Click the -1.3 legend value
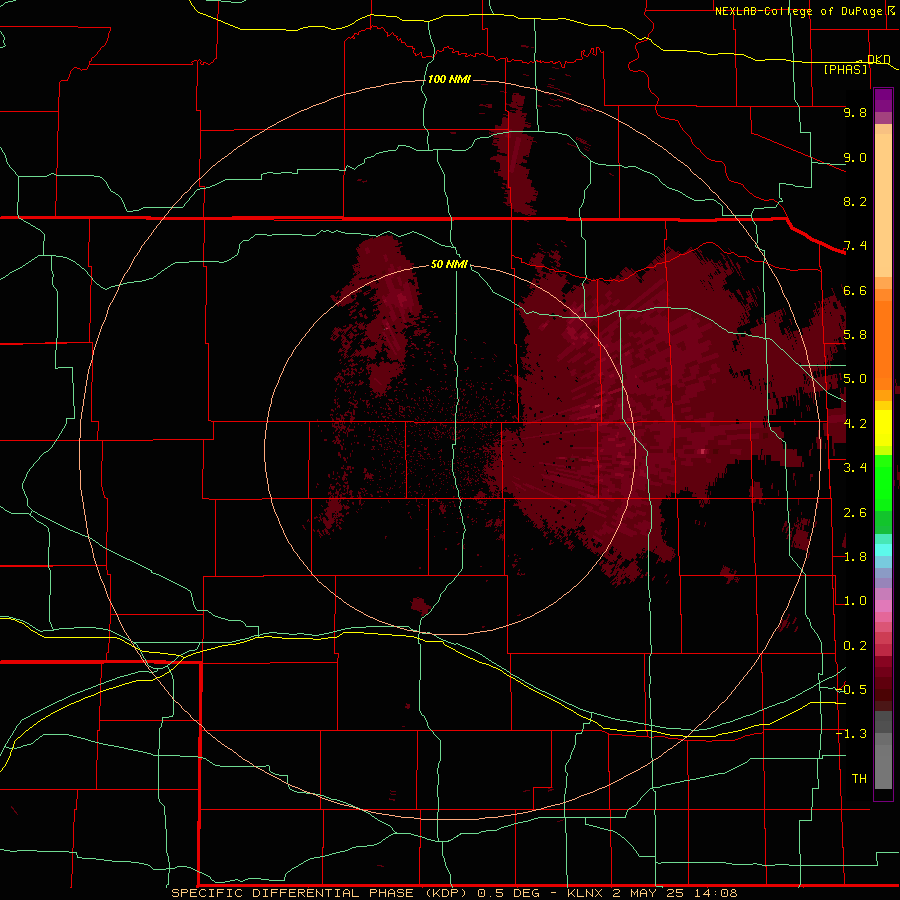Image resolution: width=900 pixels, height=900 pixels. click(851, 734)
